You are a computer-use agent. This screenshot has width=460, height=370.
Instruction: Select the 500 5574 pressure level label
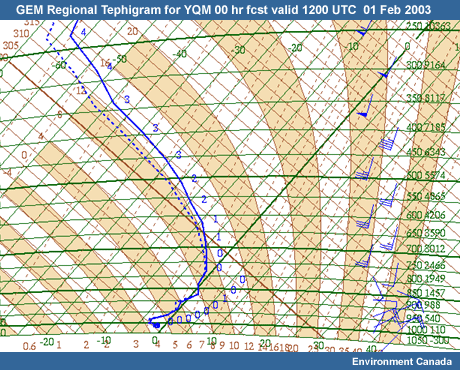(426, 175)
